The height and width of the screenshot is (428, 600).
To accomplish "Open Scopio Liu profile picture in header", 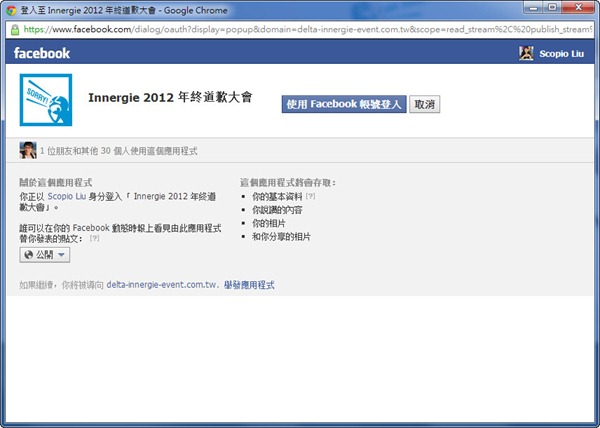I will click(526, 53).
